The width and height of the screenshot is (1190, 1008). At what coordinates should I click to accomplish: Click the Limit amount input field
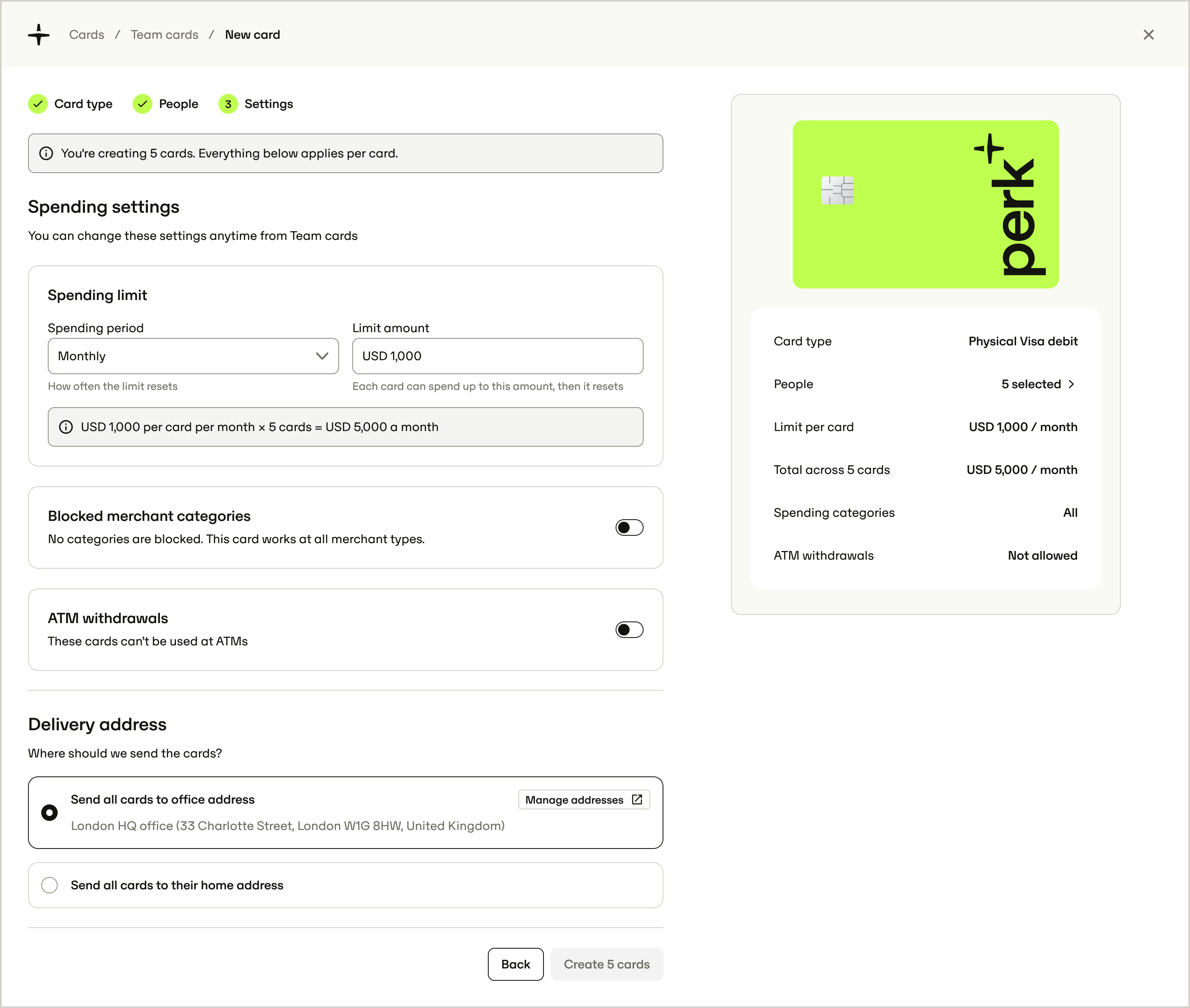498,356
